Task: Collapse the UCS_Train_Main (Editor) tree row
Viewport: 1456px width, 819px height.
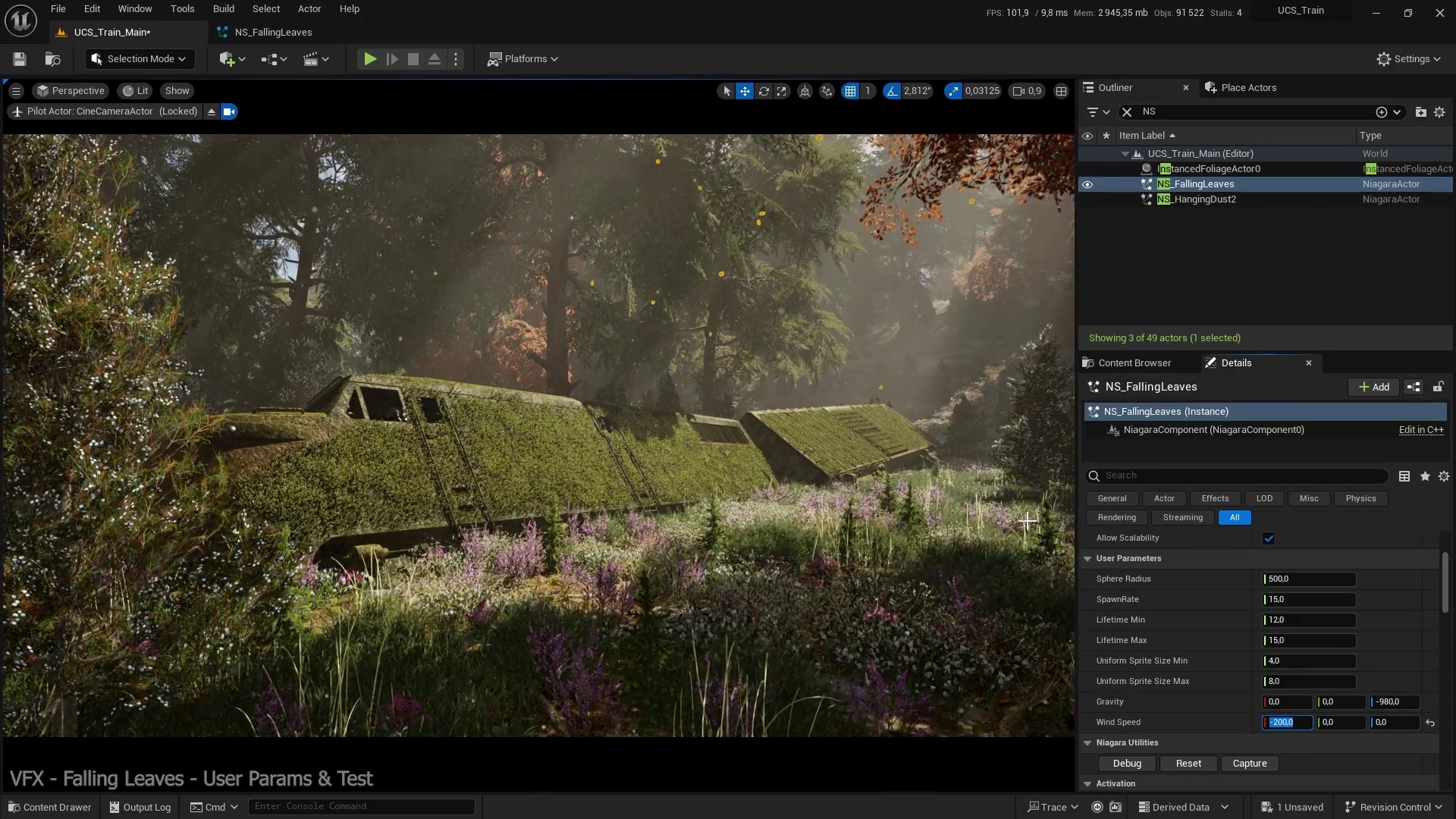Action: 1125,154
